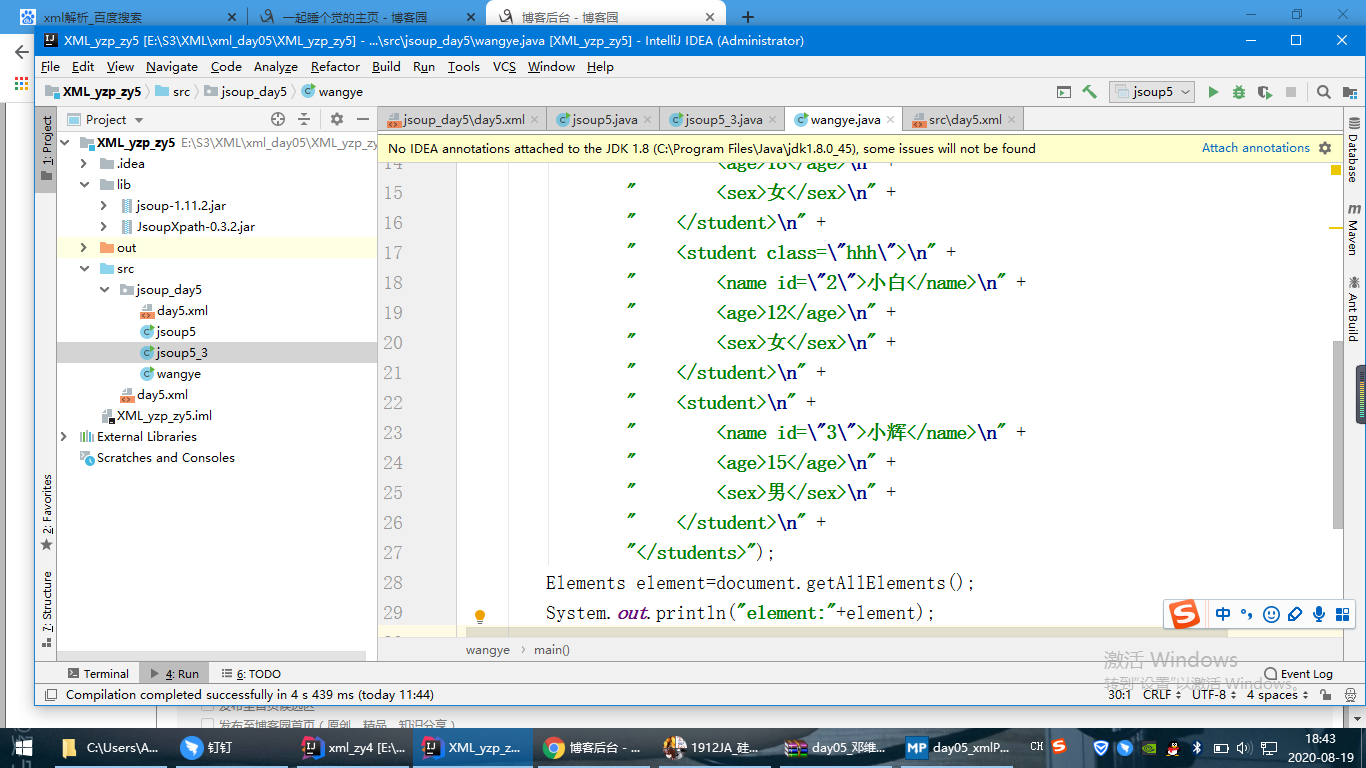The image size is (1366, 768).
Task: Click the Attach annotations link
Action: 1255,148
